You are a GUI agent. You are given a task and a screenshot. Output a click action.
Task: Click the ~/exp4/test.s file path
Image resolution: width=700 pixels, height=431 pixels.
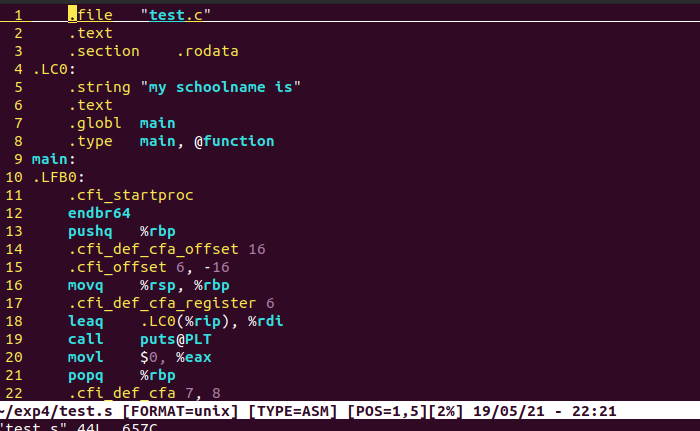(x=58, y=411)
